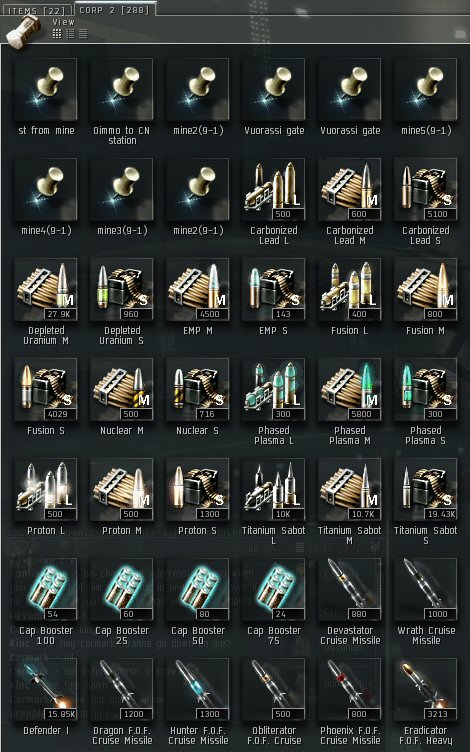Select the CORP 2 [288] tab

(114, 9)
